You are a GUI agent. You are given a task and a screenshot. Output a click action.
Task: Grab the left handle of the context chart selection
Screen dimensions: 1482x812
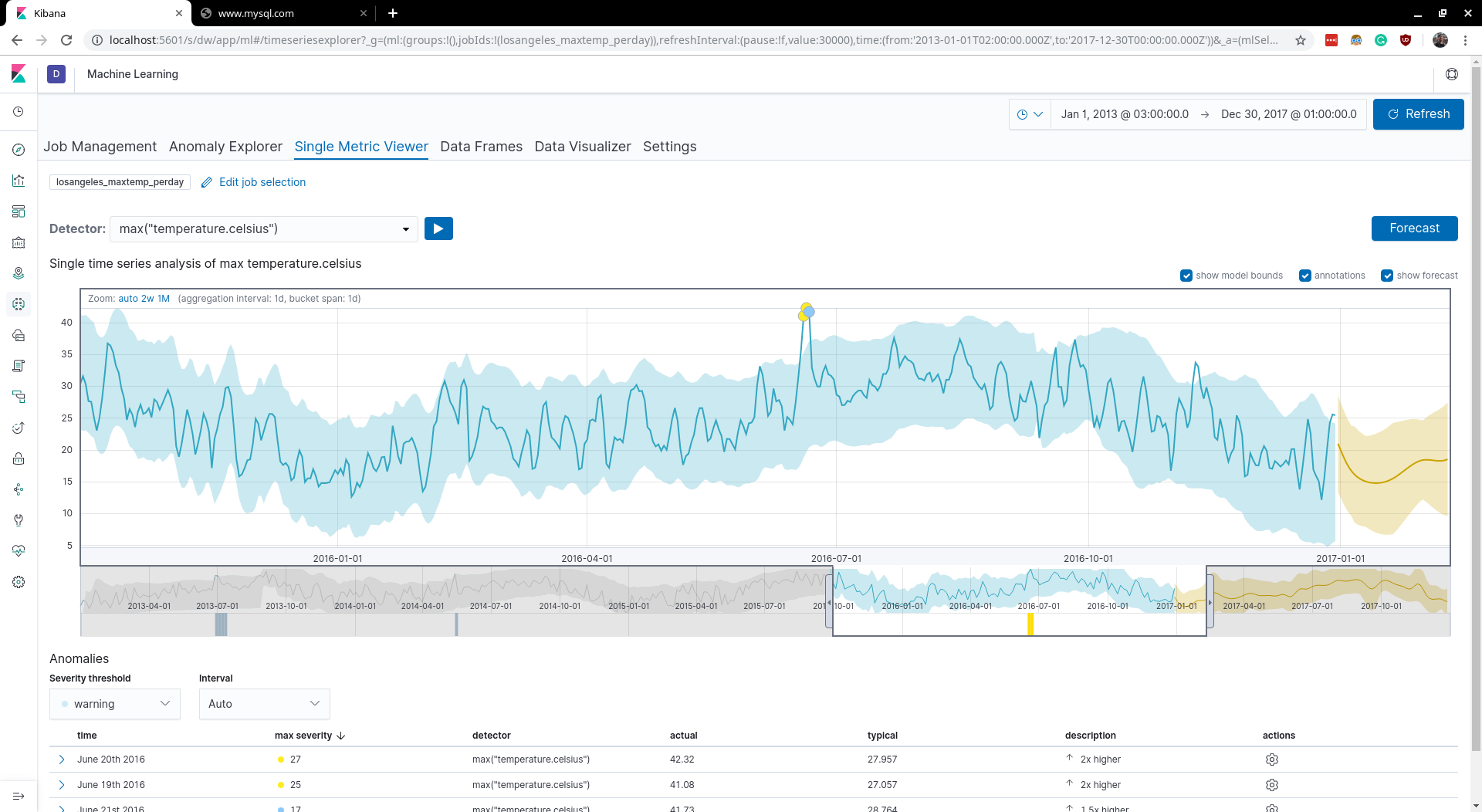point(830,602)
